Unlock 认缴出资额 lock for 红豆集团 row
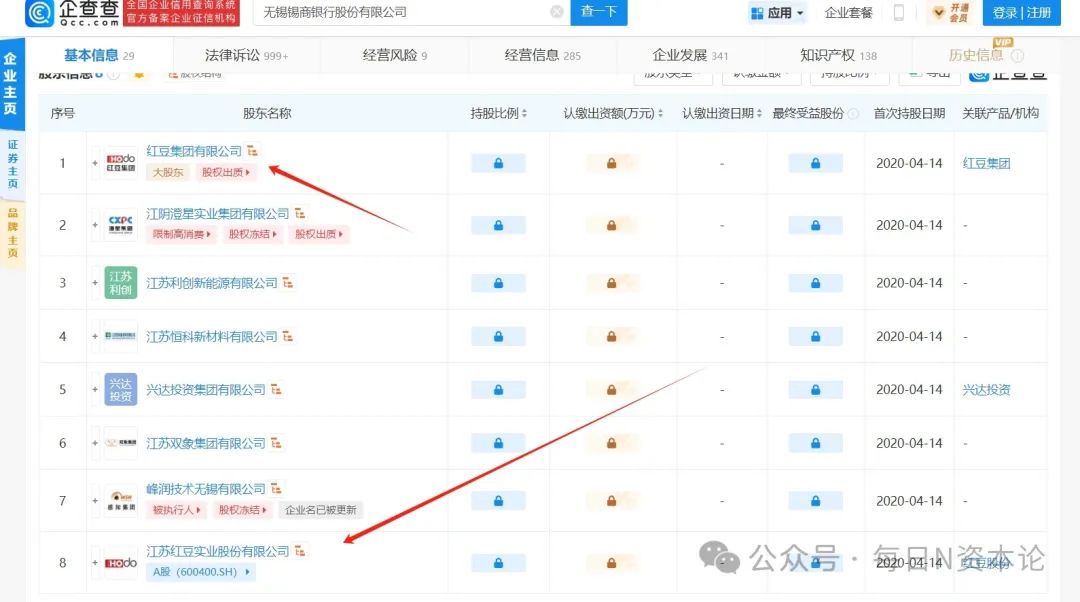The width and height of the screenshot is (1080, 602). [x=611, y=163]
